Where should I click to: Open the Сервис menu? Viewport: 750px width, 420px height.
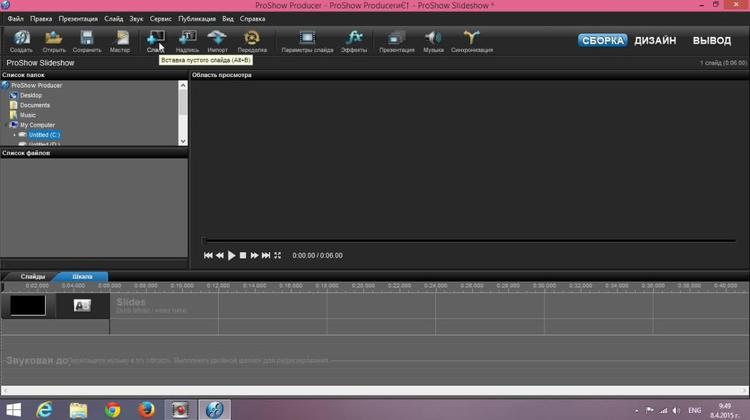[161, 19]
